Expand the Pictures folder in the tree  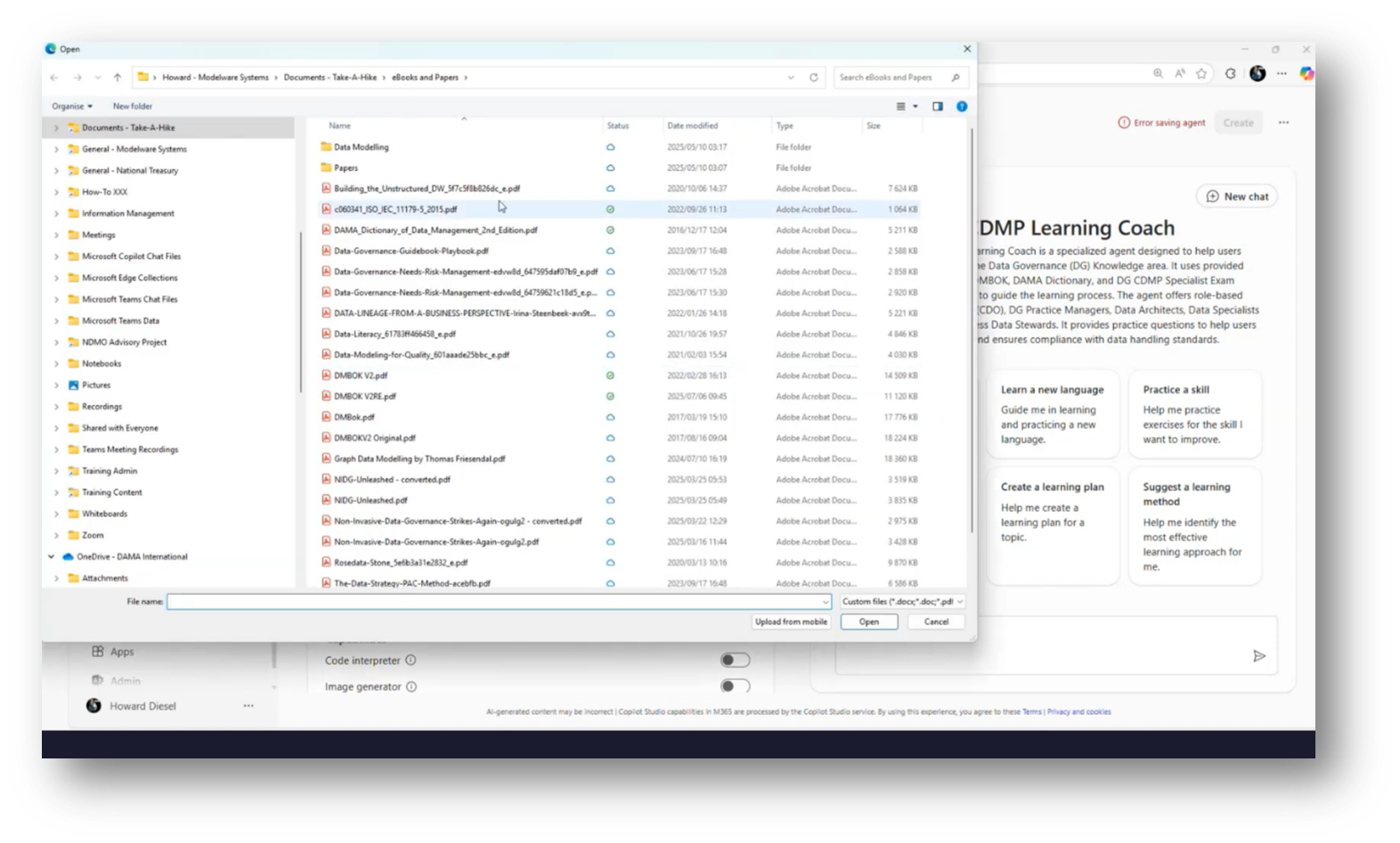click(x=57, y=385)
